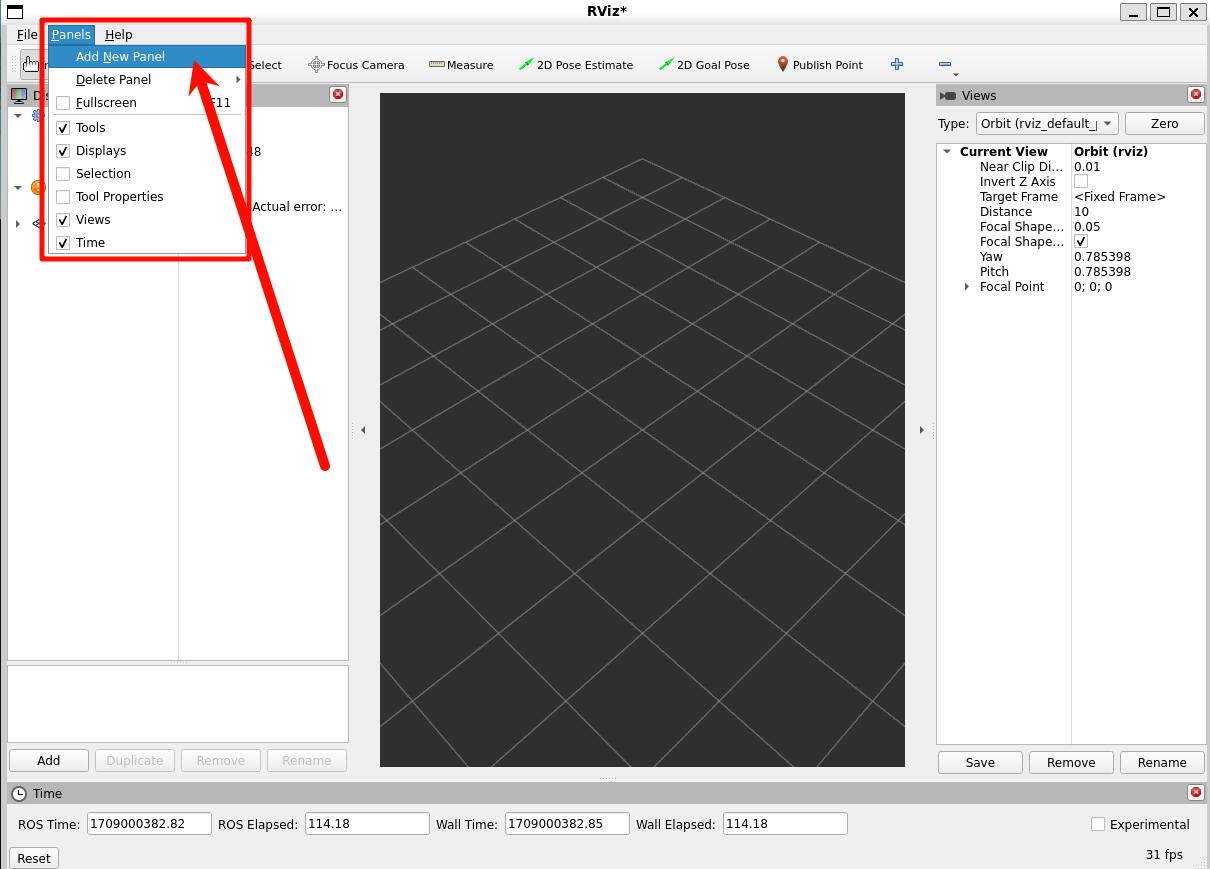Click the blue plus add-tool icon
The width and height of the screenshot is (1210, 869).
click(x=897, y=64)
